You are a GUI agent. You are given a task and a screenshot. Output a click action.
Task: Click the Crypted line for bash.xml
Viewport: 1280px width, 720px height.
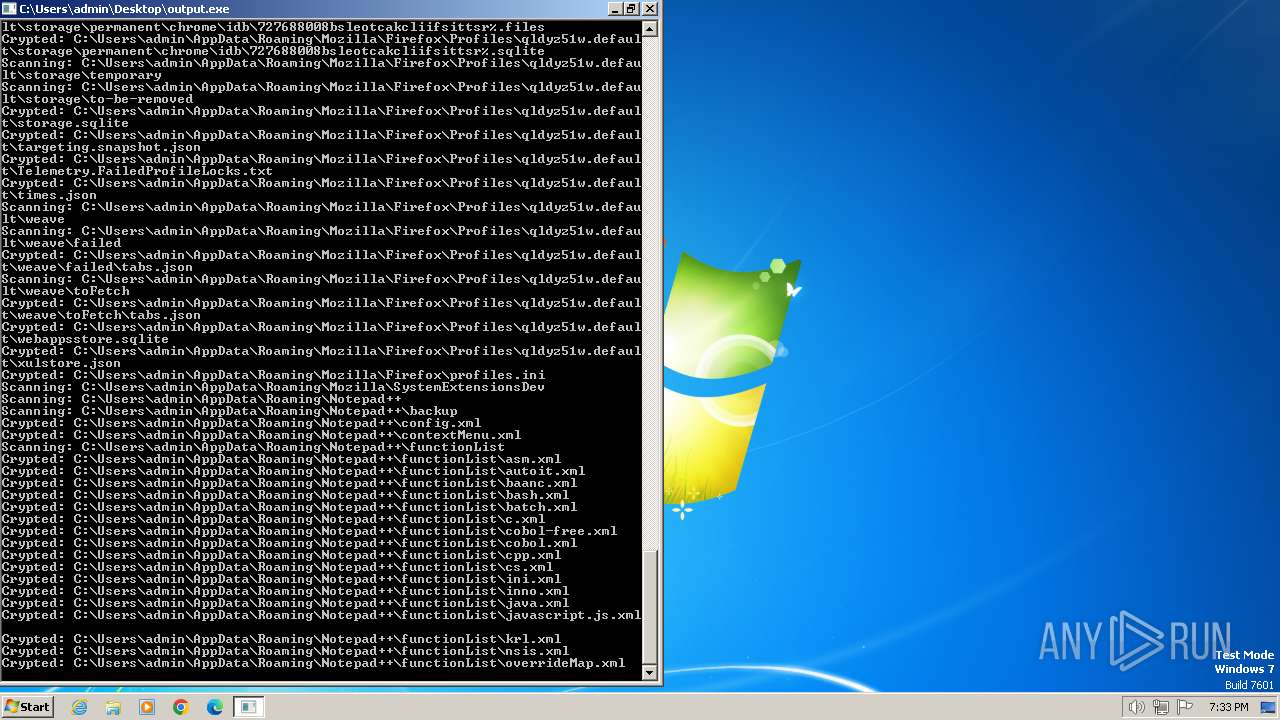[x=285, y=495]
